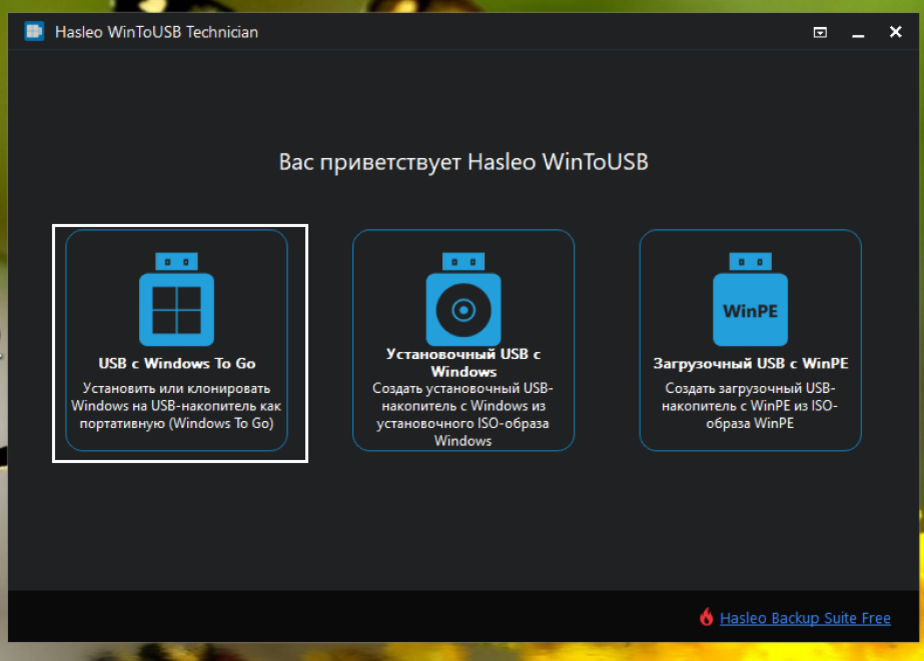Open the Hasleo Backup Suite Free link
The image size is (924, 661).
tap(805, 618)
